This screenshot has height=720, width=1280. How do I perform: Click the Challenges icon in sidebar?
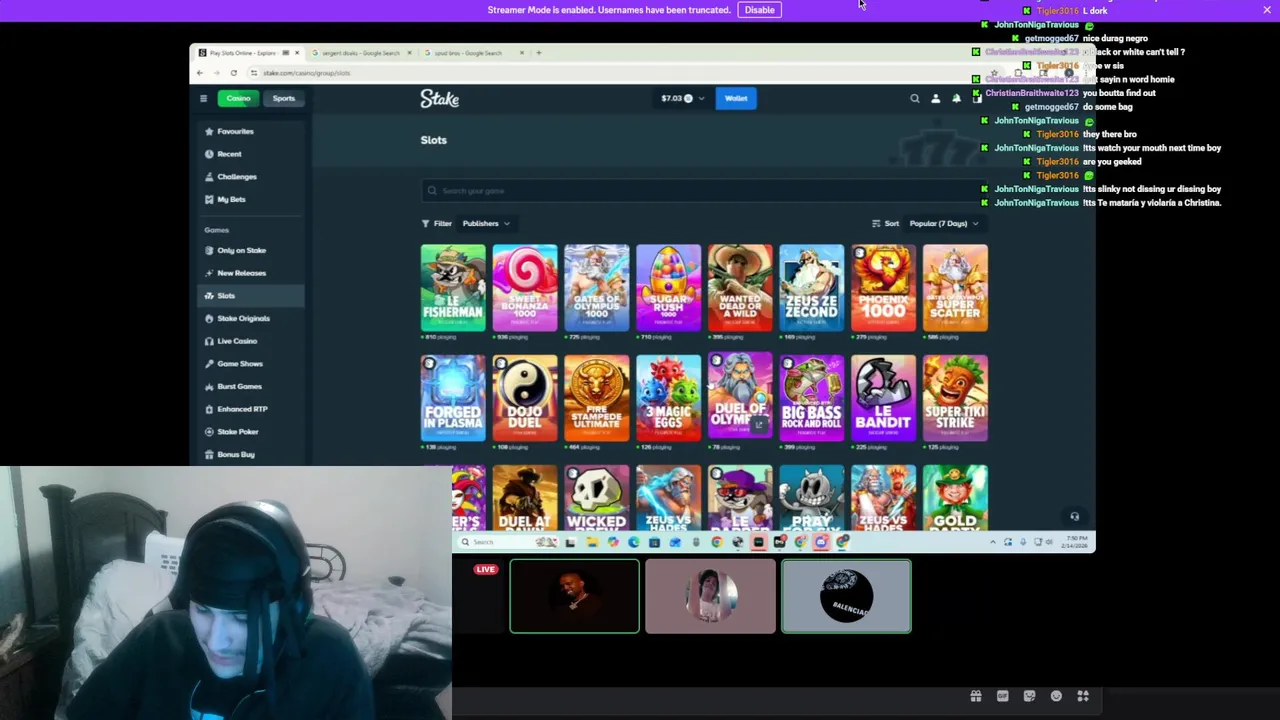tap(209, 177)
